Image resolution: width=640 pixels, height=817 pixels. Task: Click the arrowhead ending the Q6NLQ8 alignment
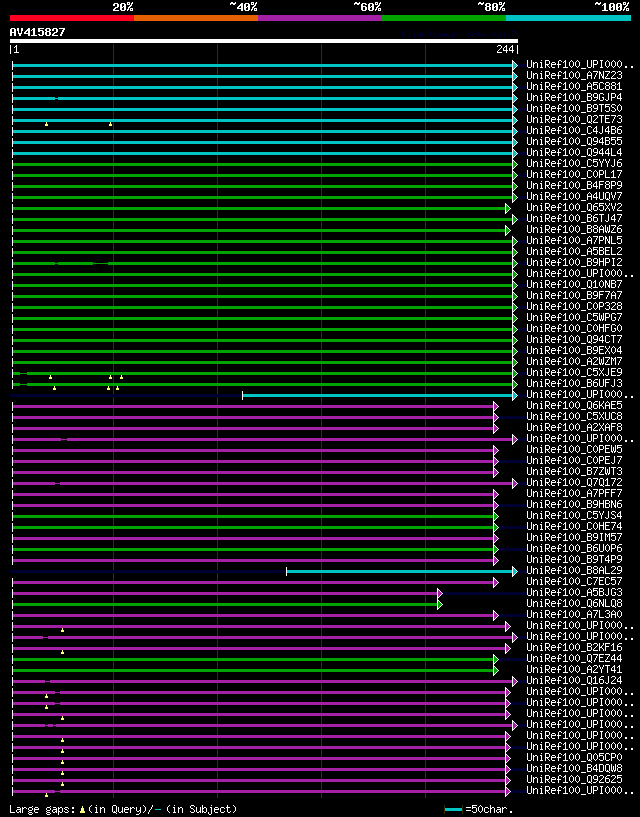(x=440, y=604)
